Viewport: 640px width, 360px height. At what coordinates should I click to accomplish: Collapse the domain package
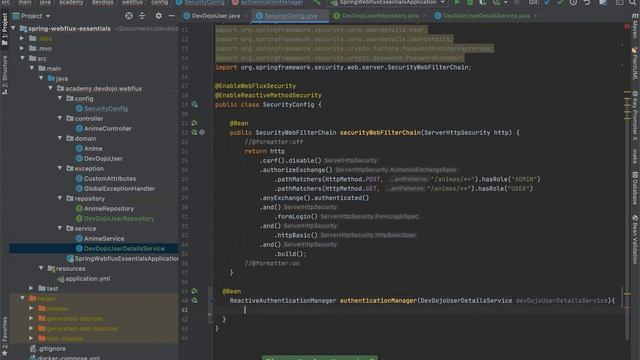point(60,138)
